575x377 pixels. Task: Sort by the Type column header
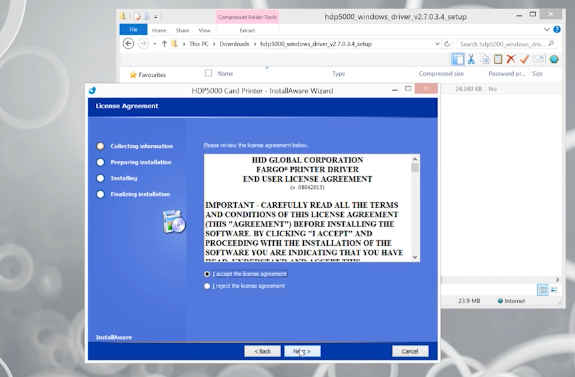338,74
